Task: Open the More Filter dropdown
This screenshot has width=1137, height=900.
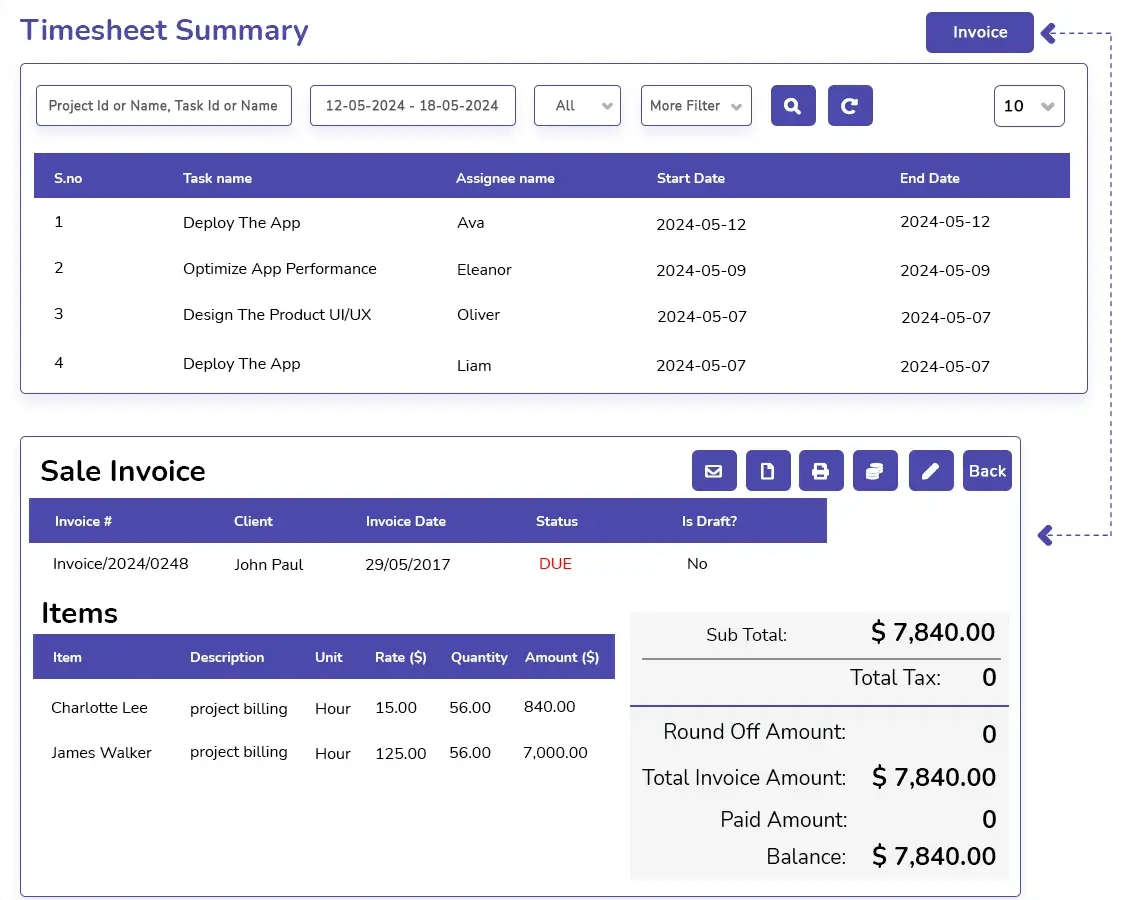Action: (x=696, y=106)
